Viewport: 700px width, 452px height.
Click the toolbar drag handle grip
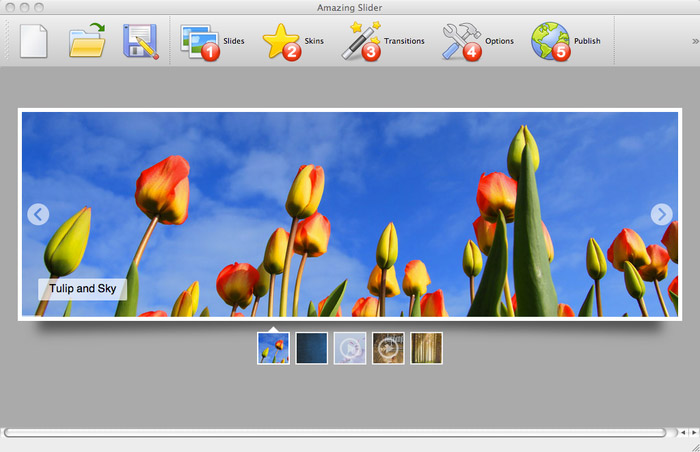tap(6, 41)
